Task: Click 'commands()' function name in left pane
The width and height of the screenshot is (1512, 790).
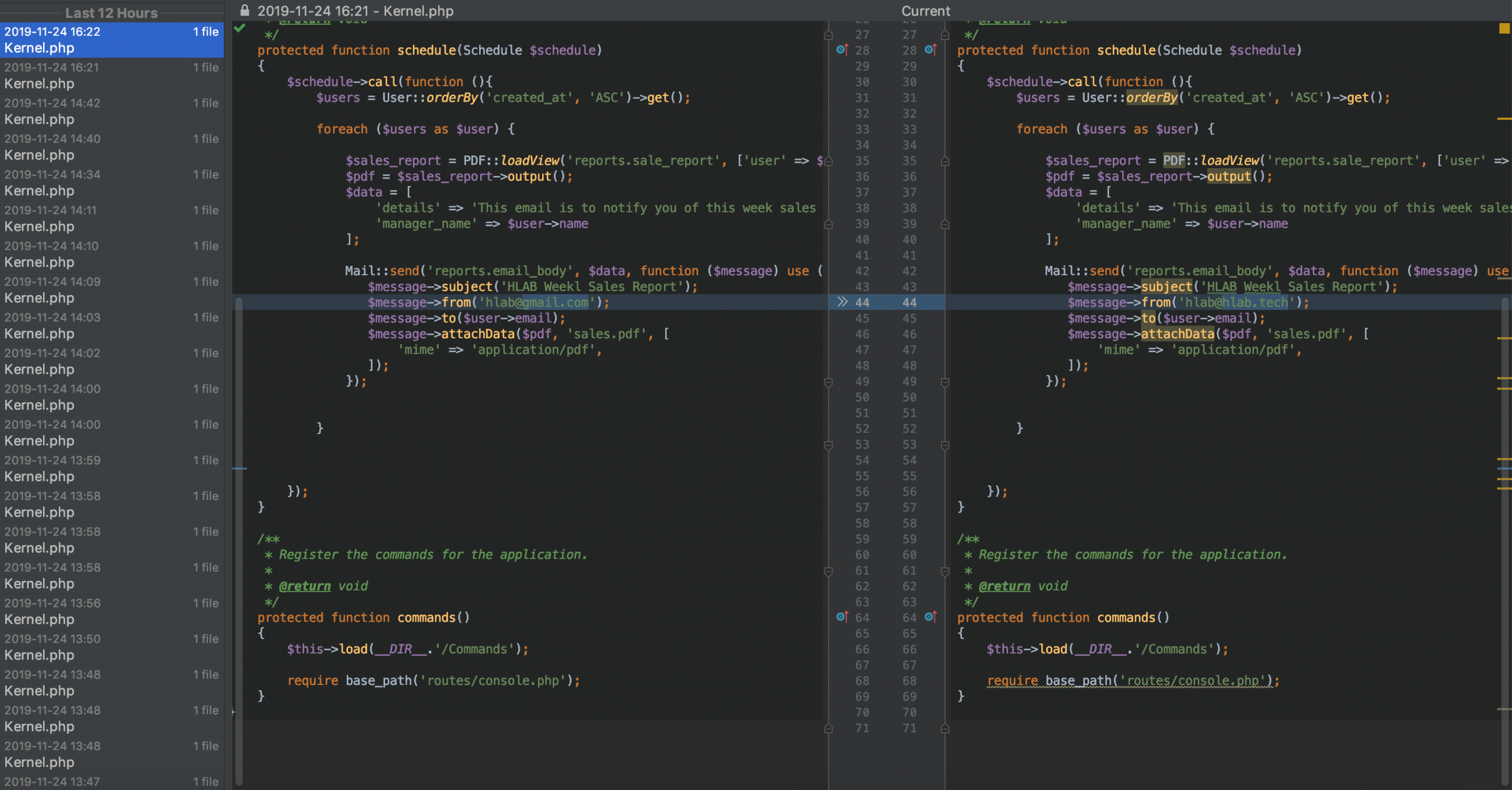Action: coord(434,618)
